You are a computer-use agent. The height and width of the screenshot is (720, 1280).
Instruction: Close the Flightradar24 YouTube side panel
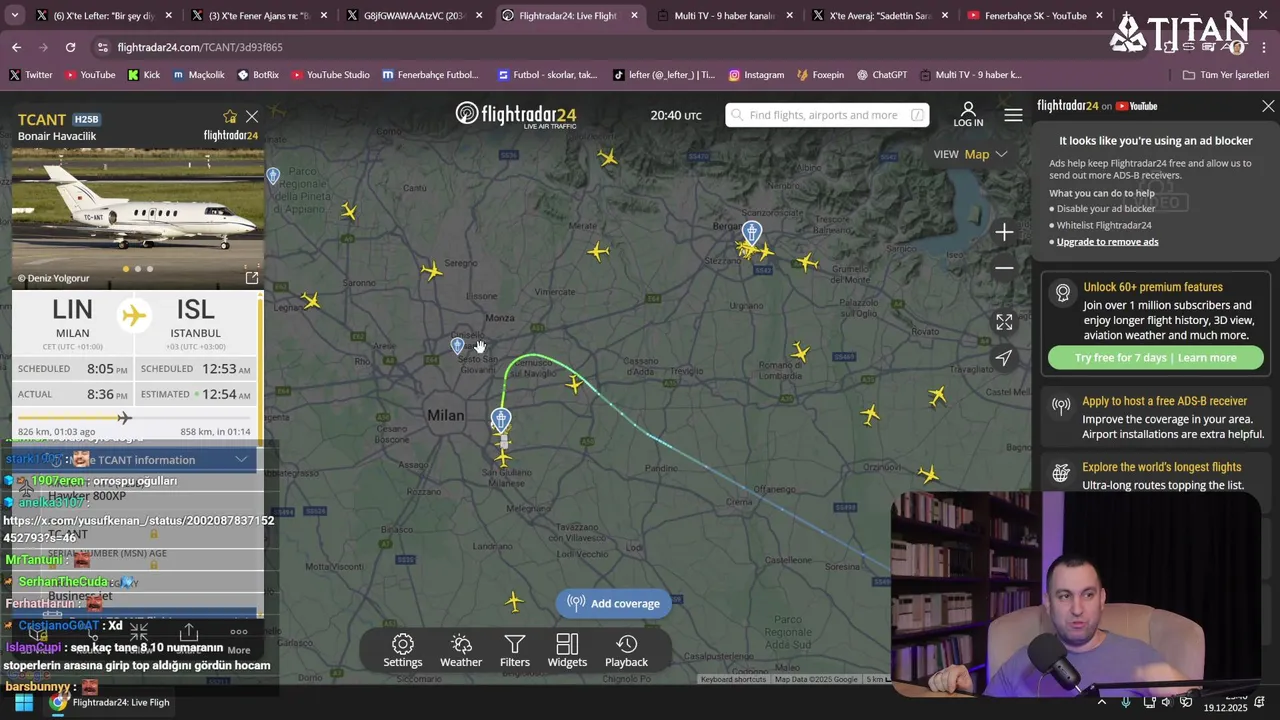click(x=1268, y=106)
